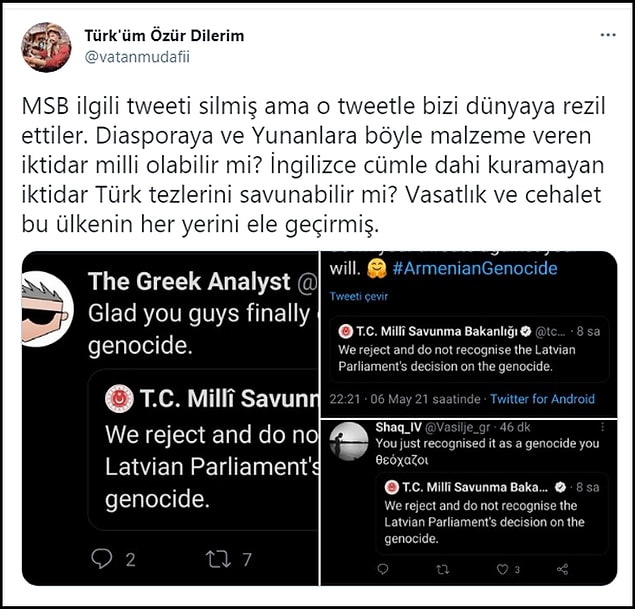This screenshot has width=635, height=609.
Task: Open the #ArmenianGenocide hashtag
Action: coord(475,268)
